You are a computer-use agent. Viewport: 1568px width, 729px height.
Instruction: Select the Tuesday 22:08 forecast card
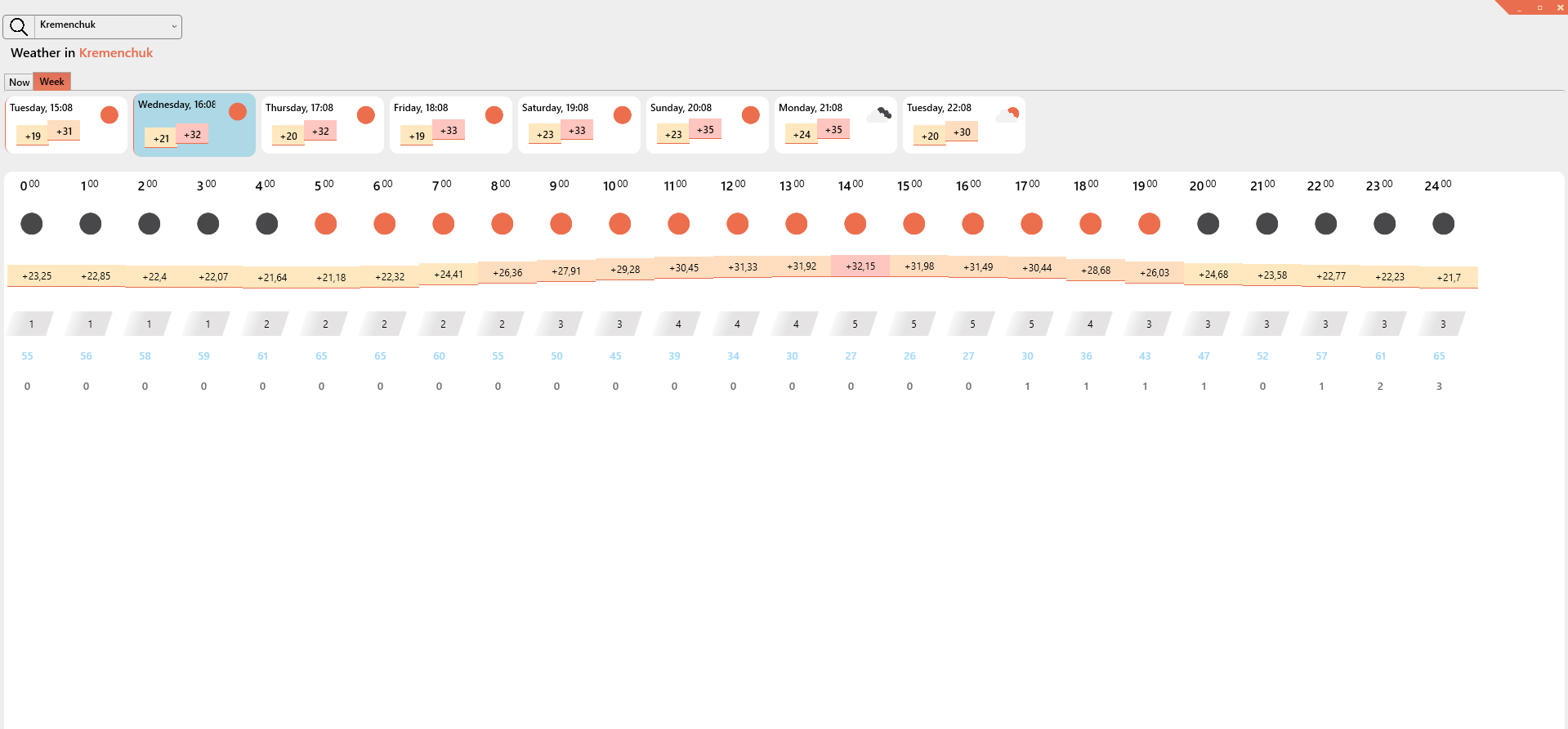click(x=964, y=125)
